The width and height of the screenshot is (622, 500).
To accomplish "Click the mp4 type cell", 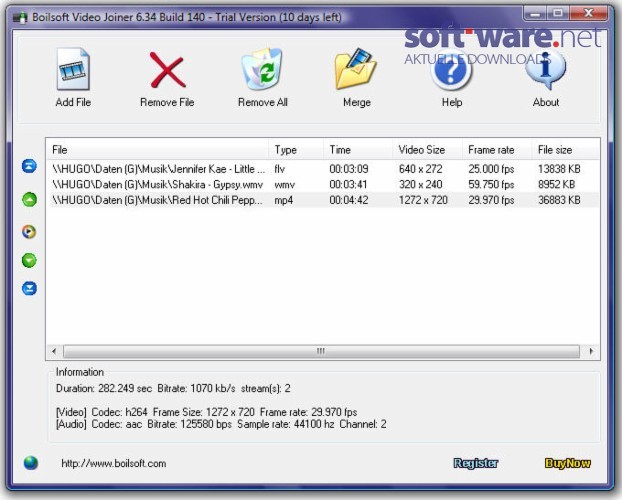I will tap(284, 200).
